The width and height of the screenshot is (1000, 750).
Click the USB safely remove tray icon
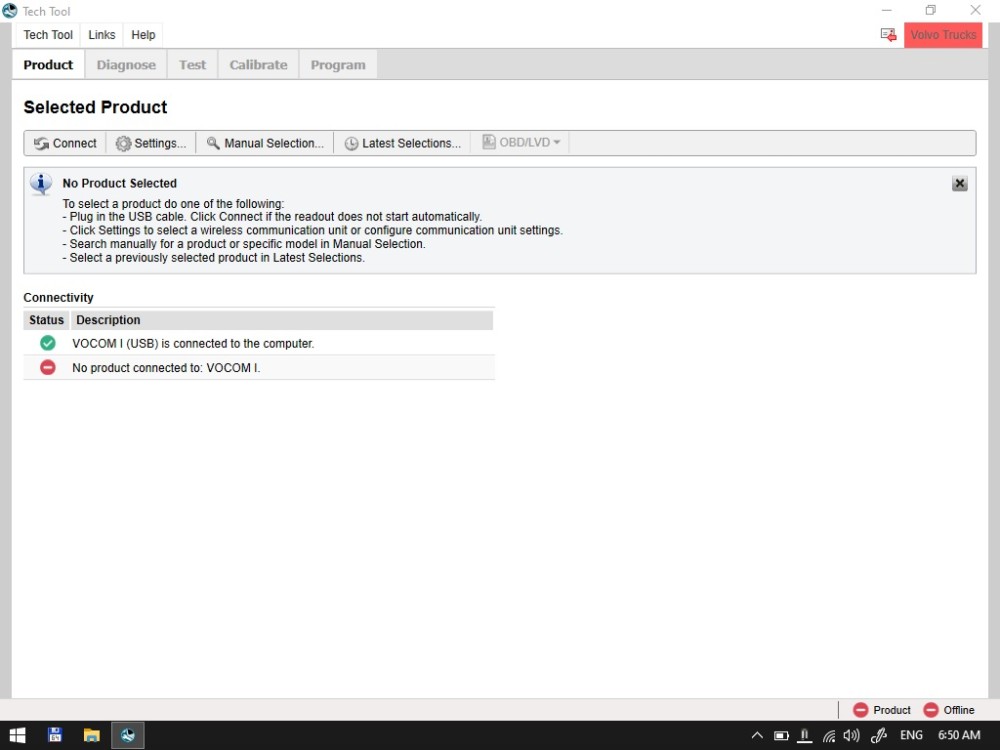[805, 735]
